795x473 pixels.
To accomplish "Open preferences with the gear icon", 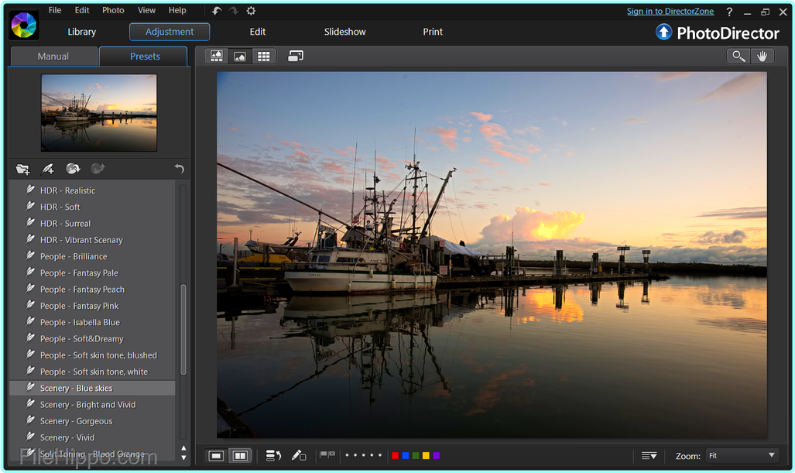I will 251,10.
